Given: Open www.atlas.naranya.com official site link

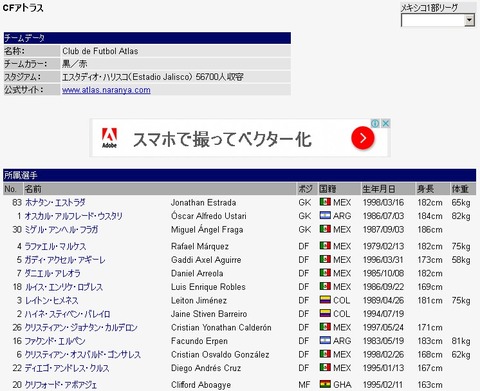Looking at the screenshot, I should (106, 90).
